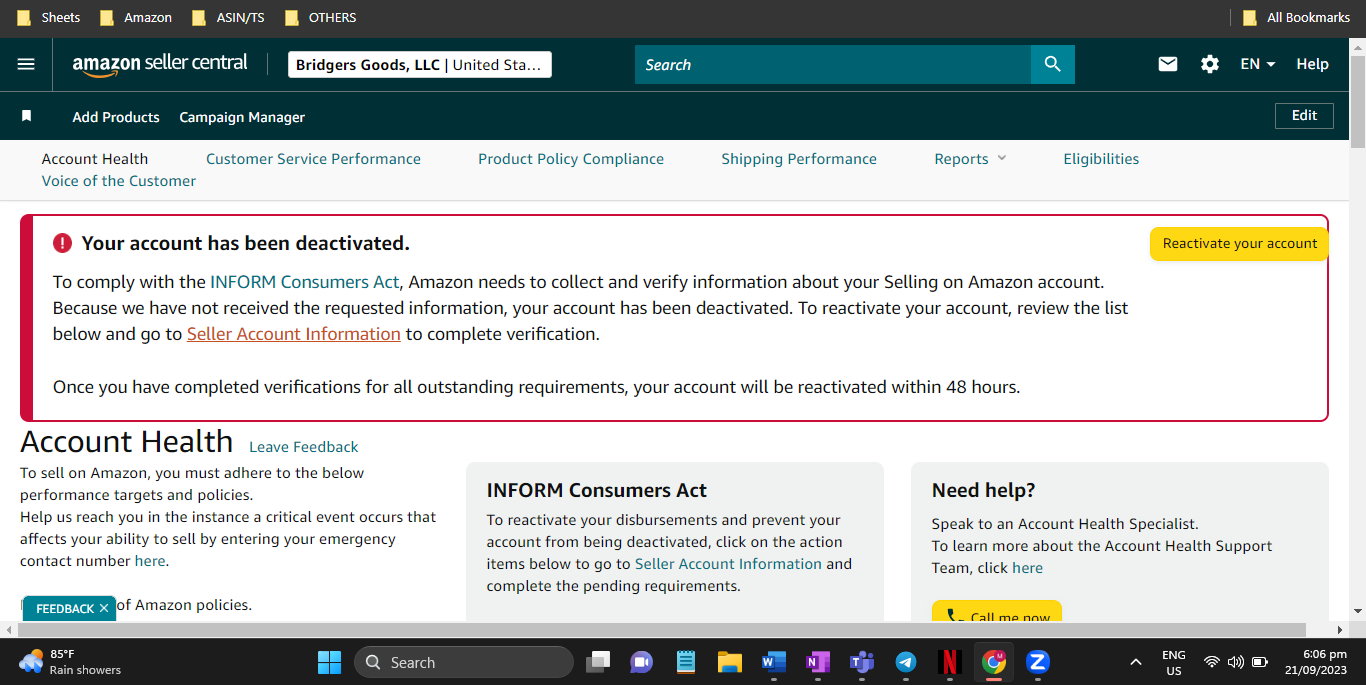1366x685 pixels.
Task: Open the ASIN/TS bookmark folder
Action: tap(228, 17)
